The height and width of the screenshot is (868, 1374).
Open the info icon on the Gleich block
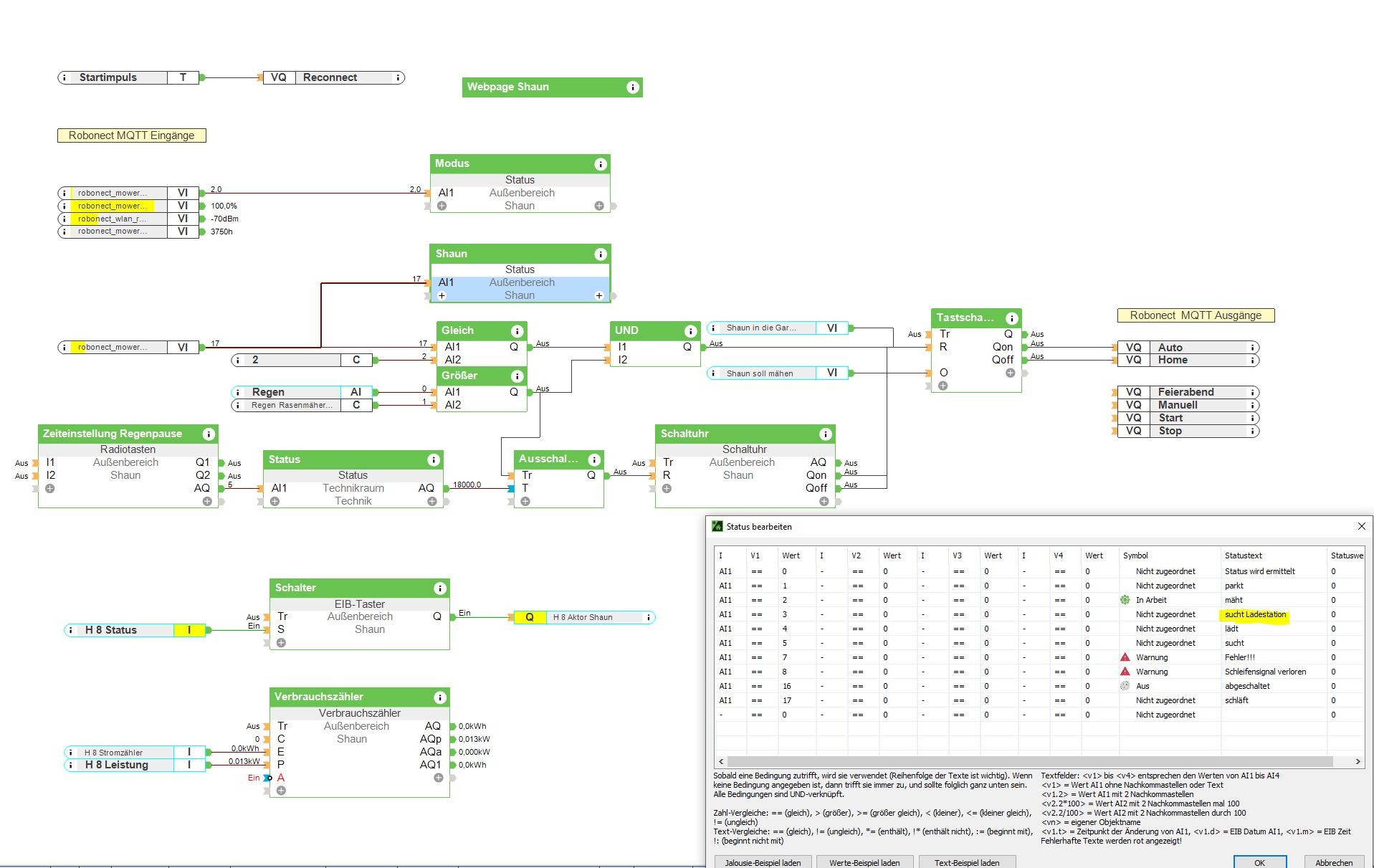point(517,331)
